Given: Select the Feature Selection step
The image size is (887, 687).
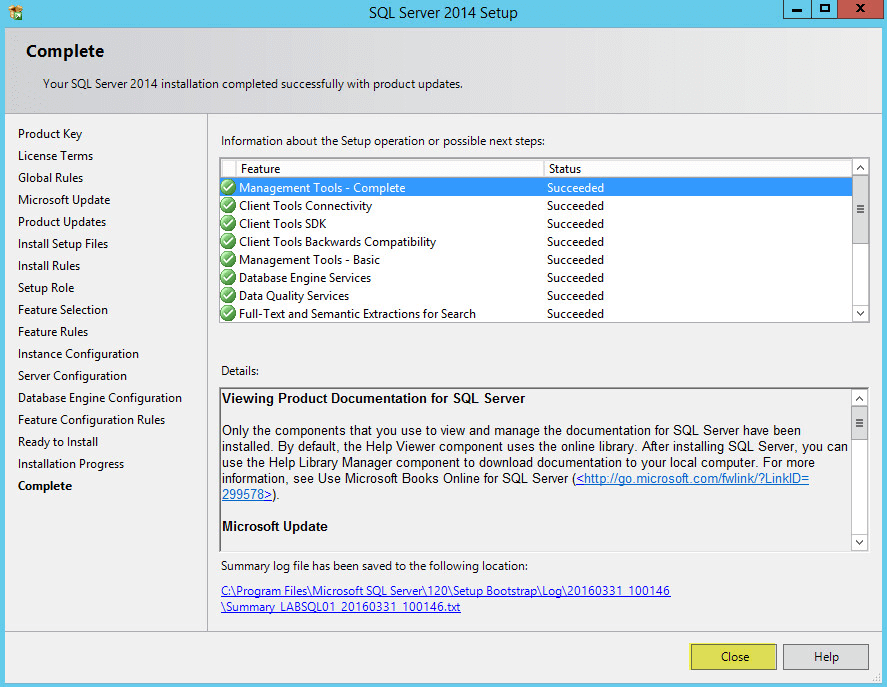Looking at the screenshot, I should point(63,310).
